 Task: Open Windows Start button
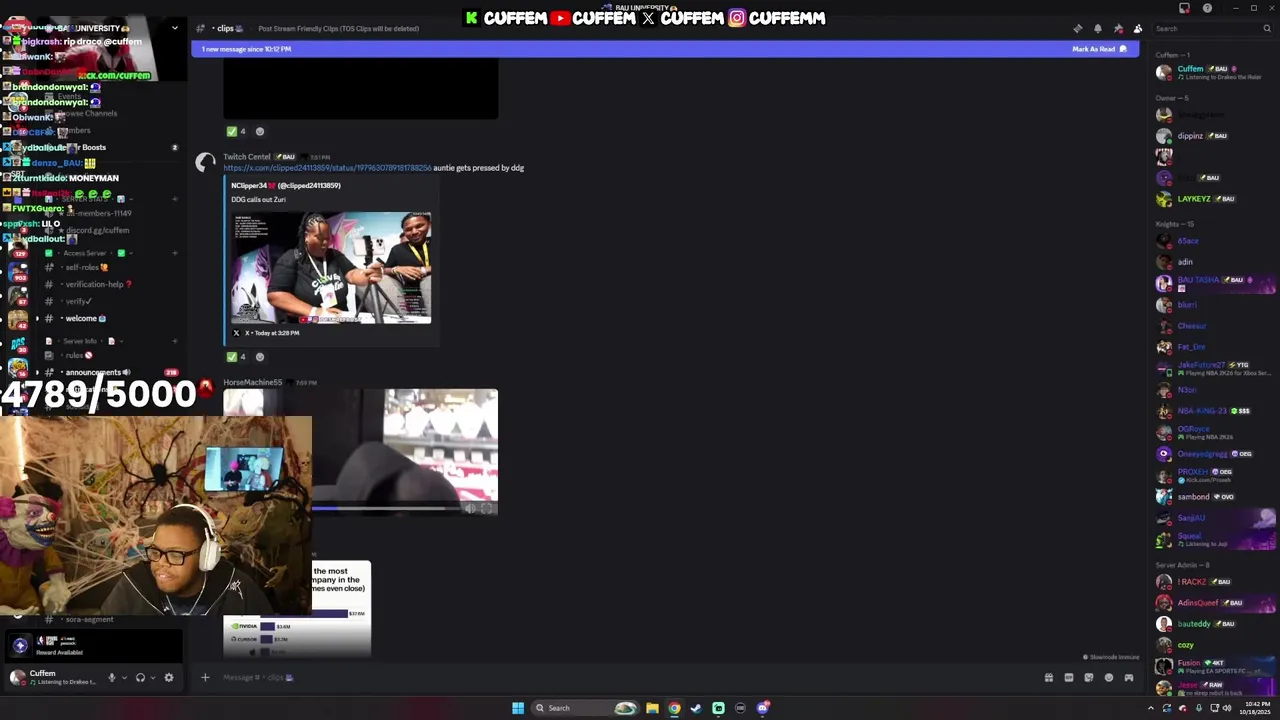[x=518, y=708]
